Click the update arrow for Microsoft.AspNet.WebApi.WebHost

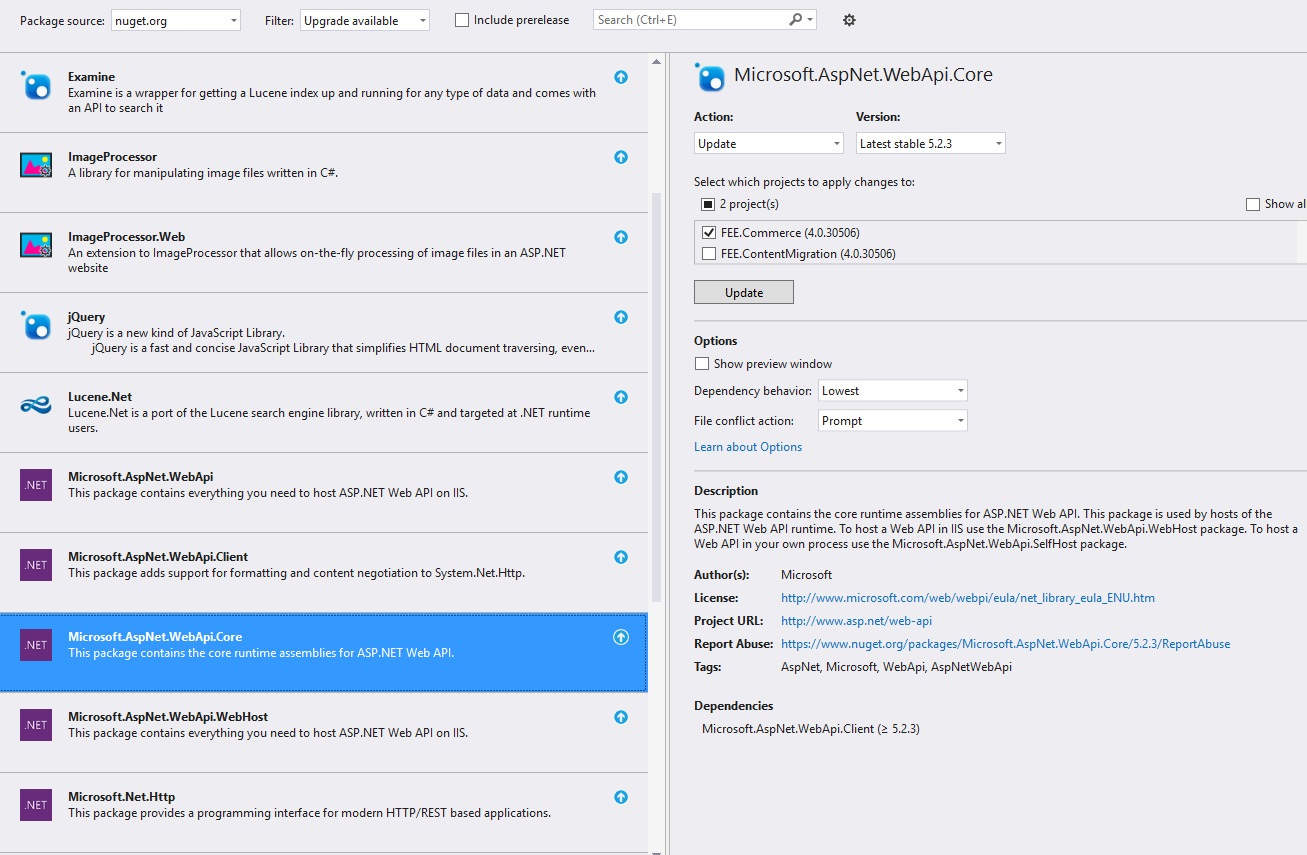click(x=621, y=717)
